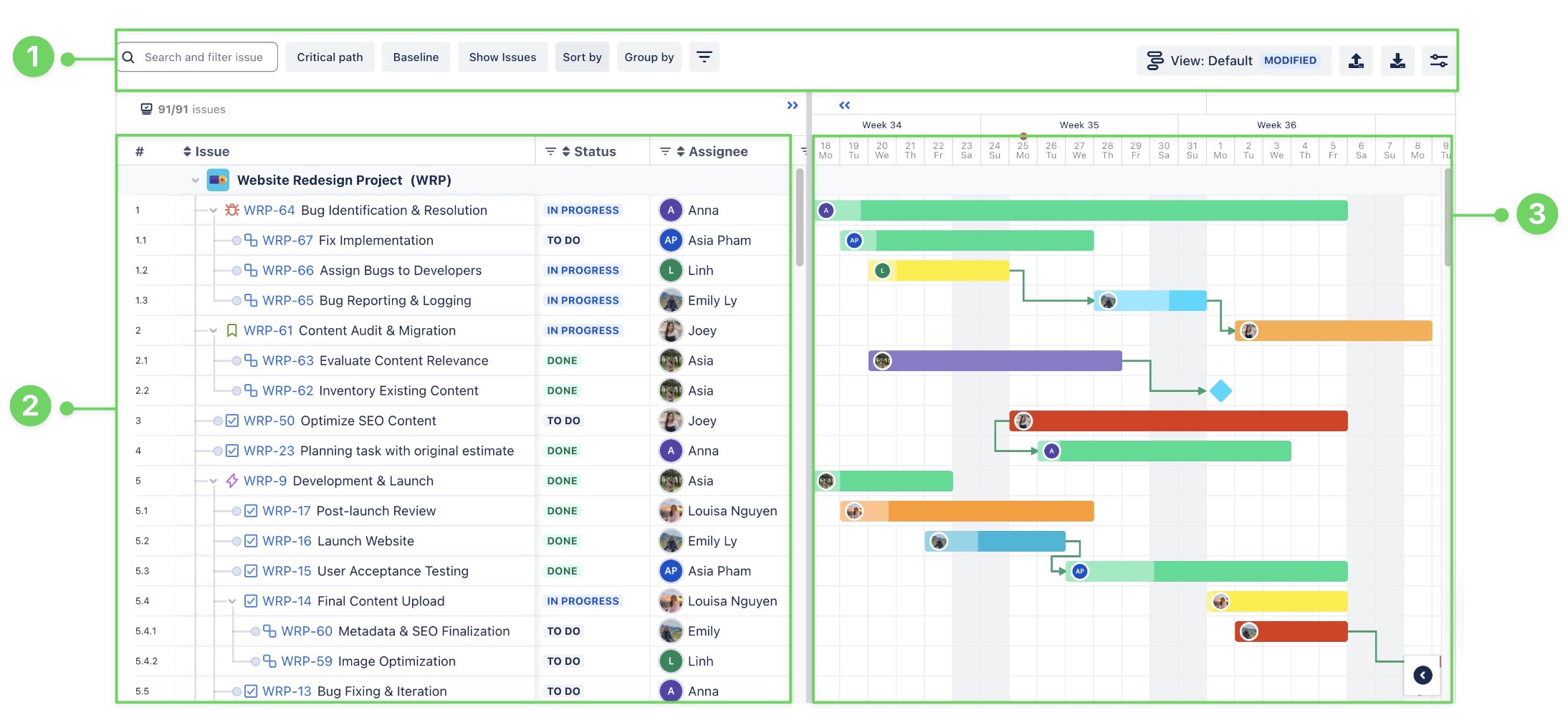Collapse WRP-61 Content Audit subtree
This screenshot has height=725, width=1568.
[x=213, y=331]
